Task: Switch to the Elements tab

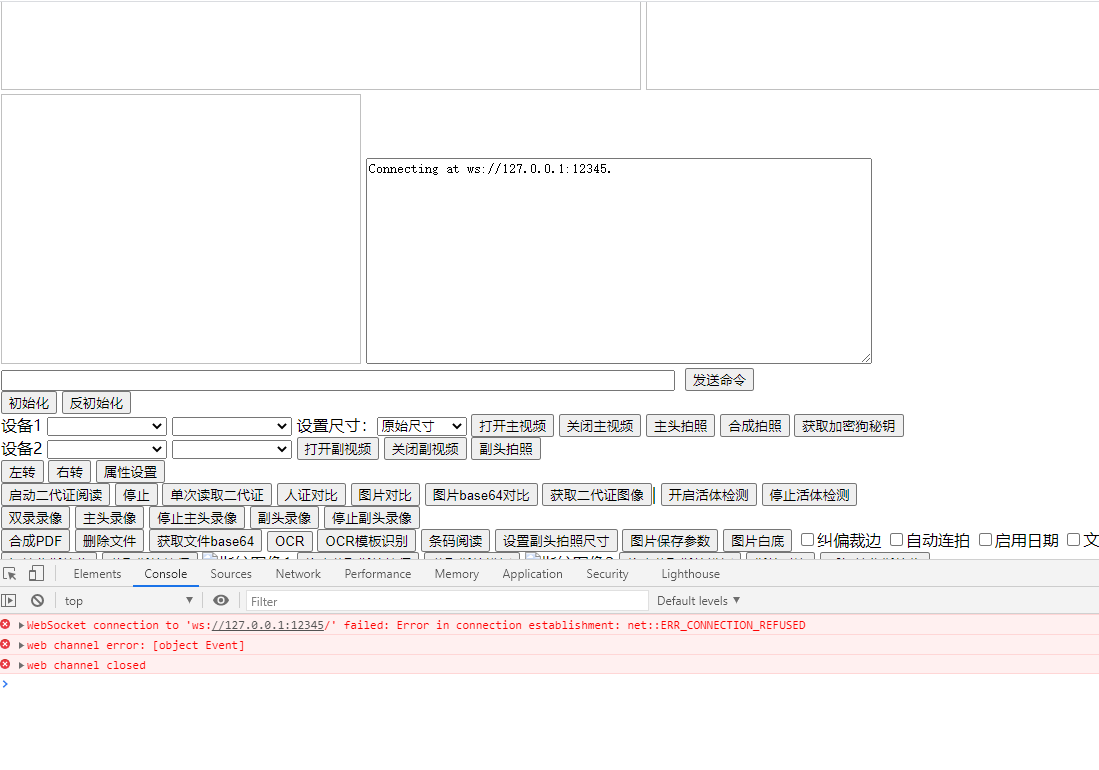Action: [96, 573]
